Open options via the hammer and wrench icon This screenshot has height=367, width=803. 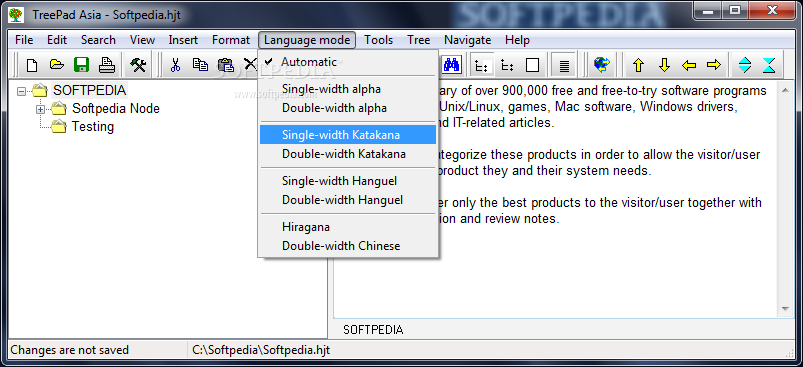coord(138,65)
